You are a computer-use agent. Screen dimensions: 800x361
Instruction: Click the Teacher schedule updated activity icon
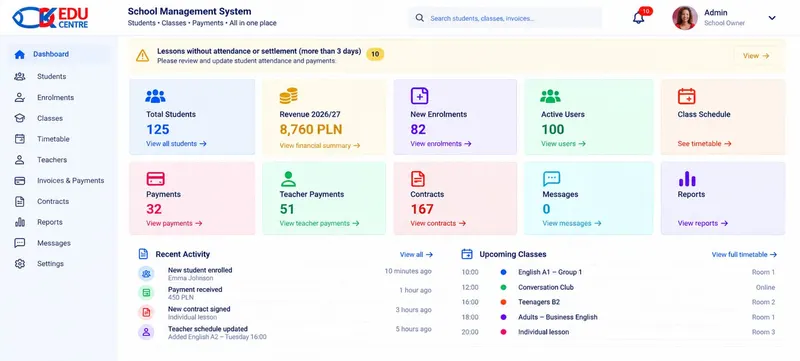point(146,332)
